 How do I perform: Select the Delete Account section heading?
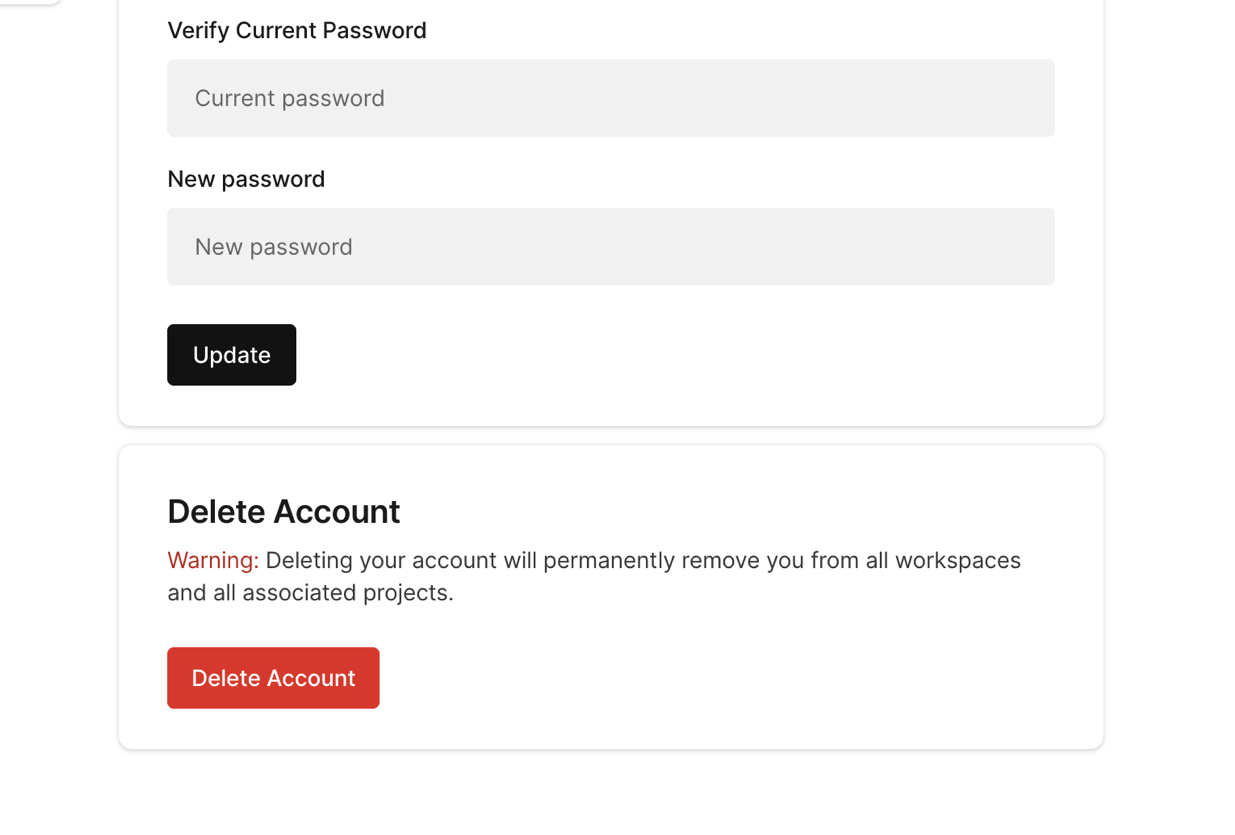pyautogui.click(x=283, y=511)
